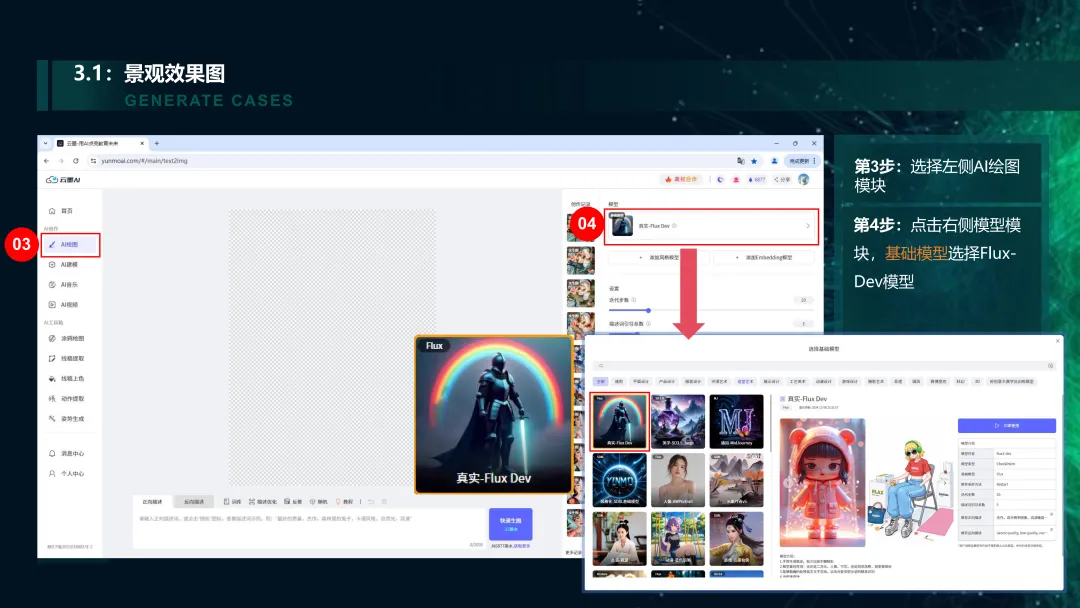The width and height of the screenshot is (1080, 608).
Task: Open the AI视频 video module icon
Action: (x=52, y=304)
